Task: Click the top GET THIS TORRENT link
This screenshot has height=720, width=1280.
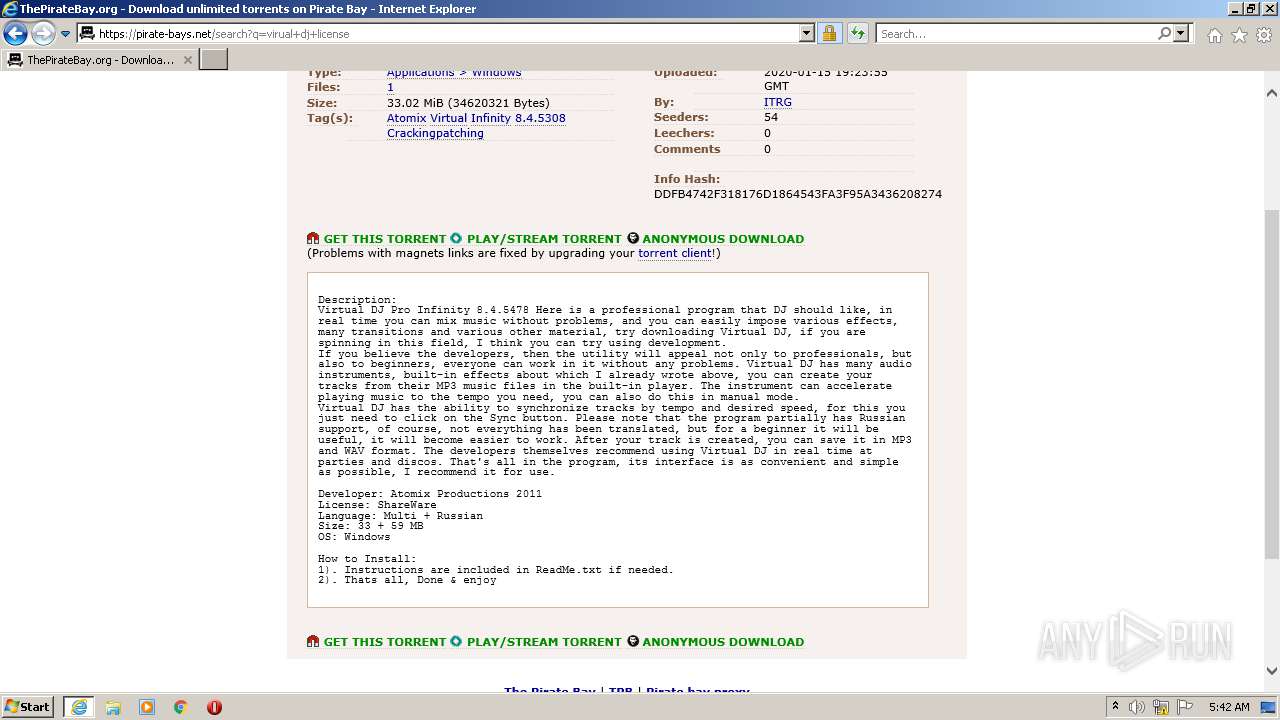Action: [x=384, y=239]
